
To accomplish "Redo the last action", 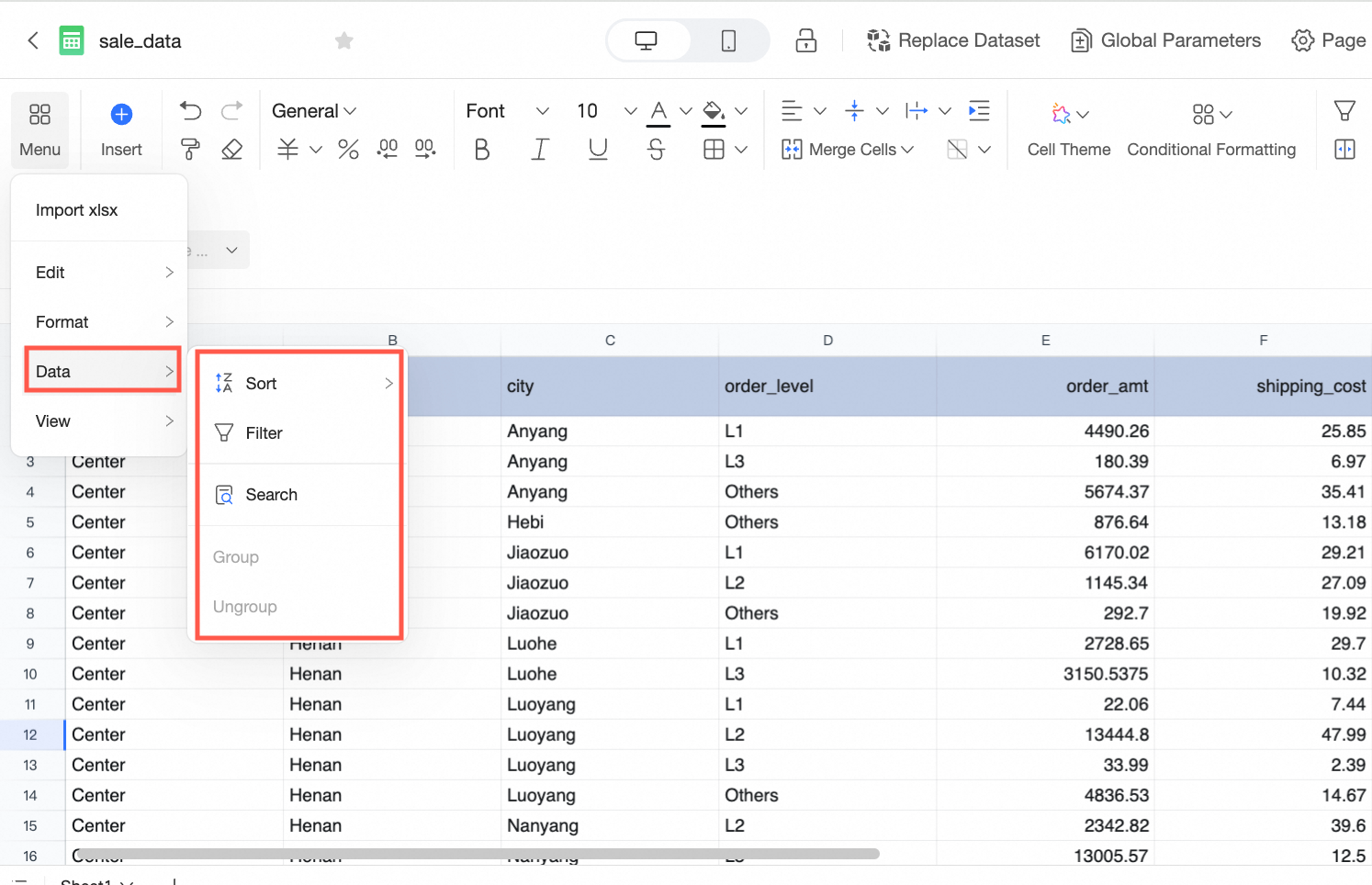I will click(231, 111).
